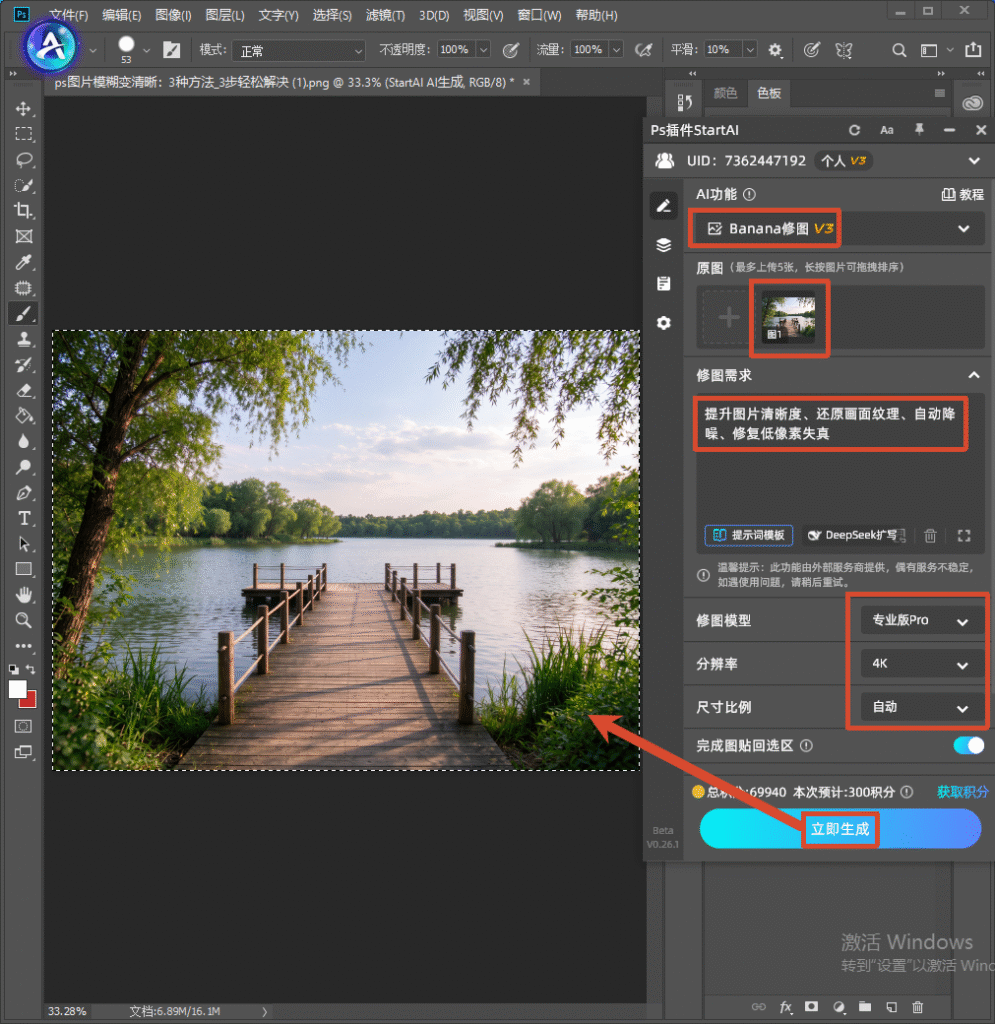Select the Brush tool in the toolbar

pos(24,313)
